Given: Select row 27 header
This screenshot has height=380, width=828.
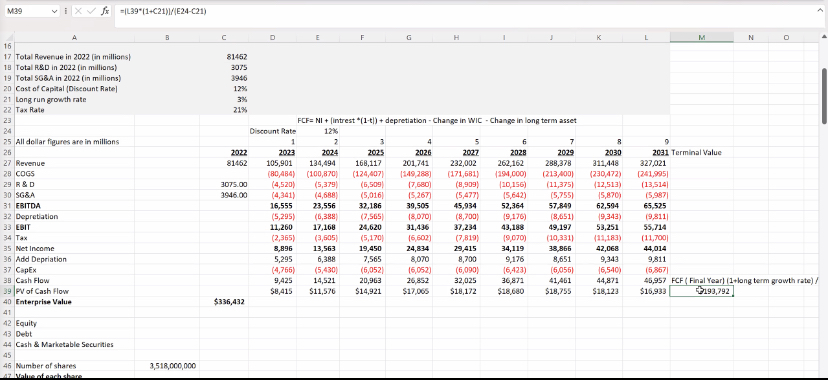Looking at the screenshot, I should point(6,164).
